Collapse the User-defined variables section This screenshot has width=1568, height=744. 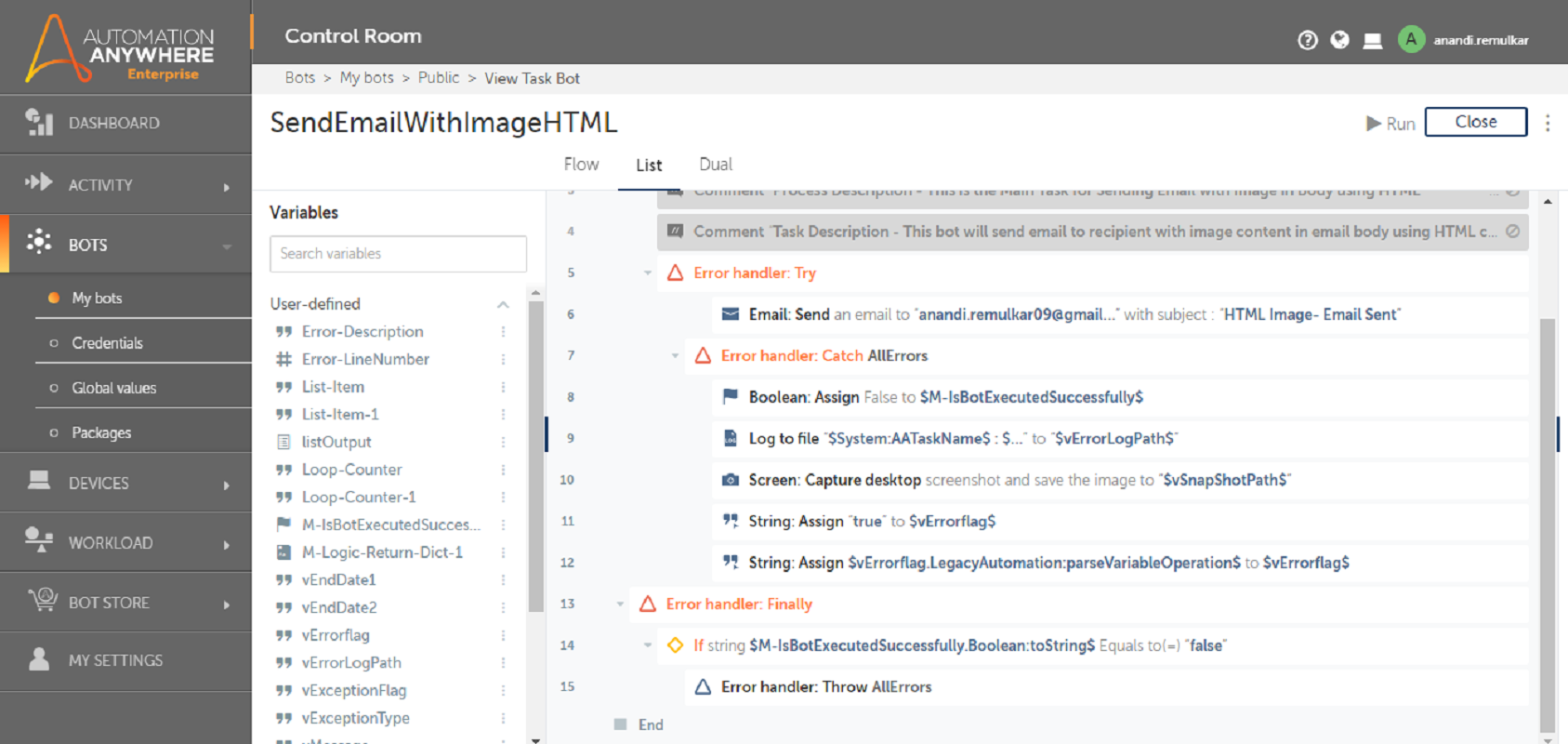point(503,304)
